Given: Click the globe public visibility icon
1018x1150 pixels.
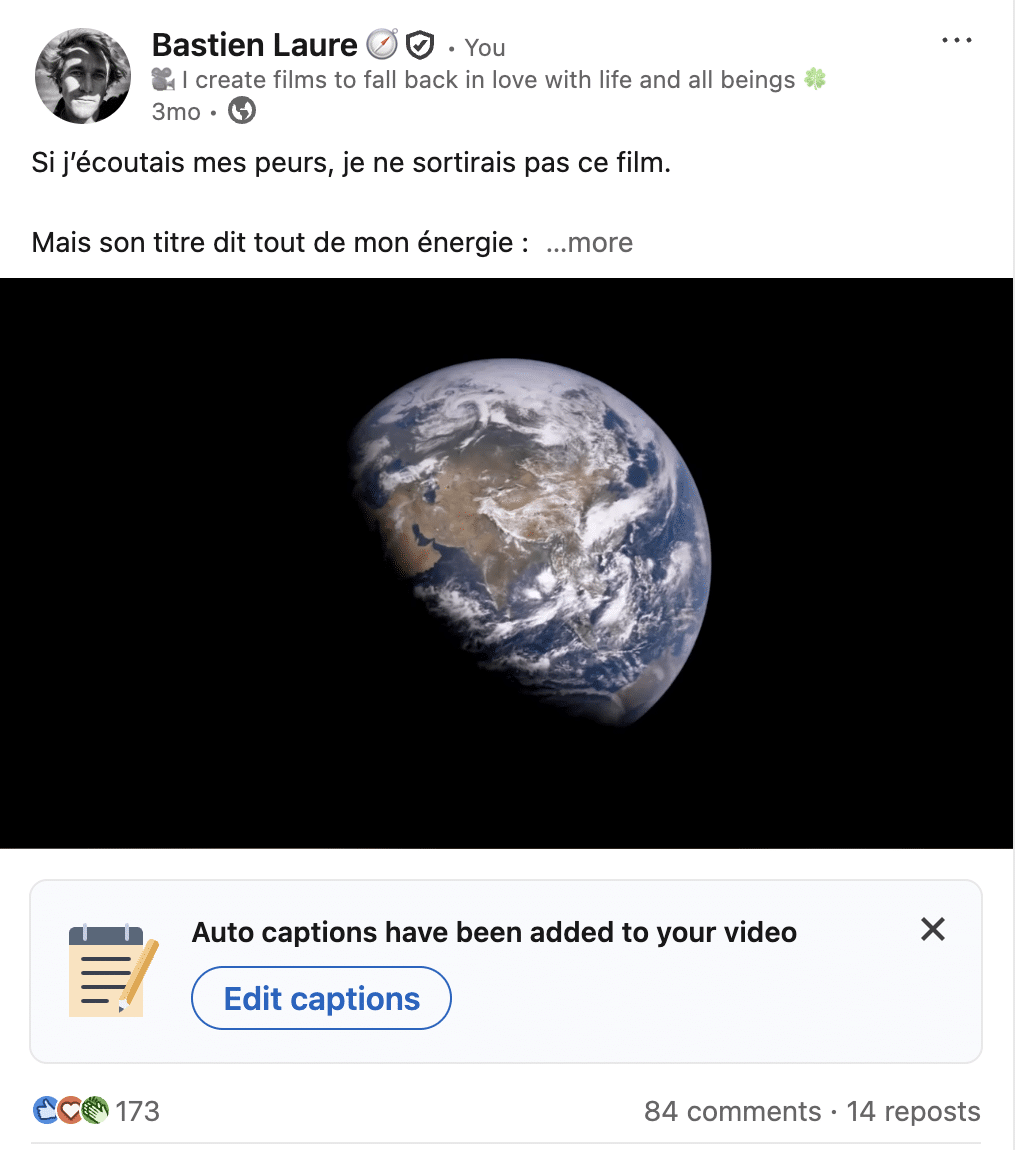Looking at the screenshot, I should [242, 111].
